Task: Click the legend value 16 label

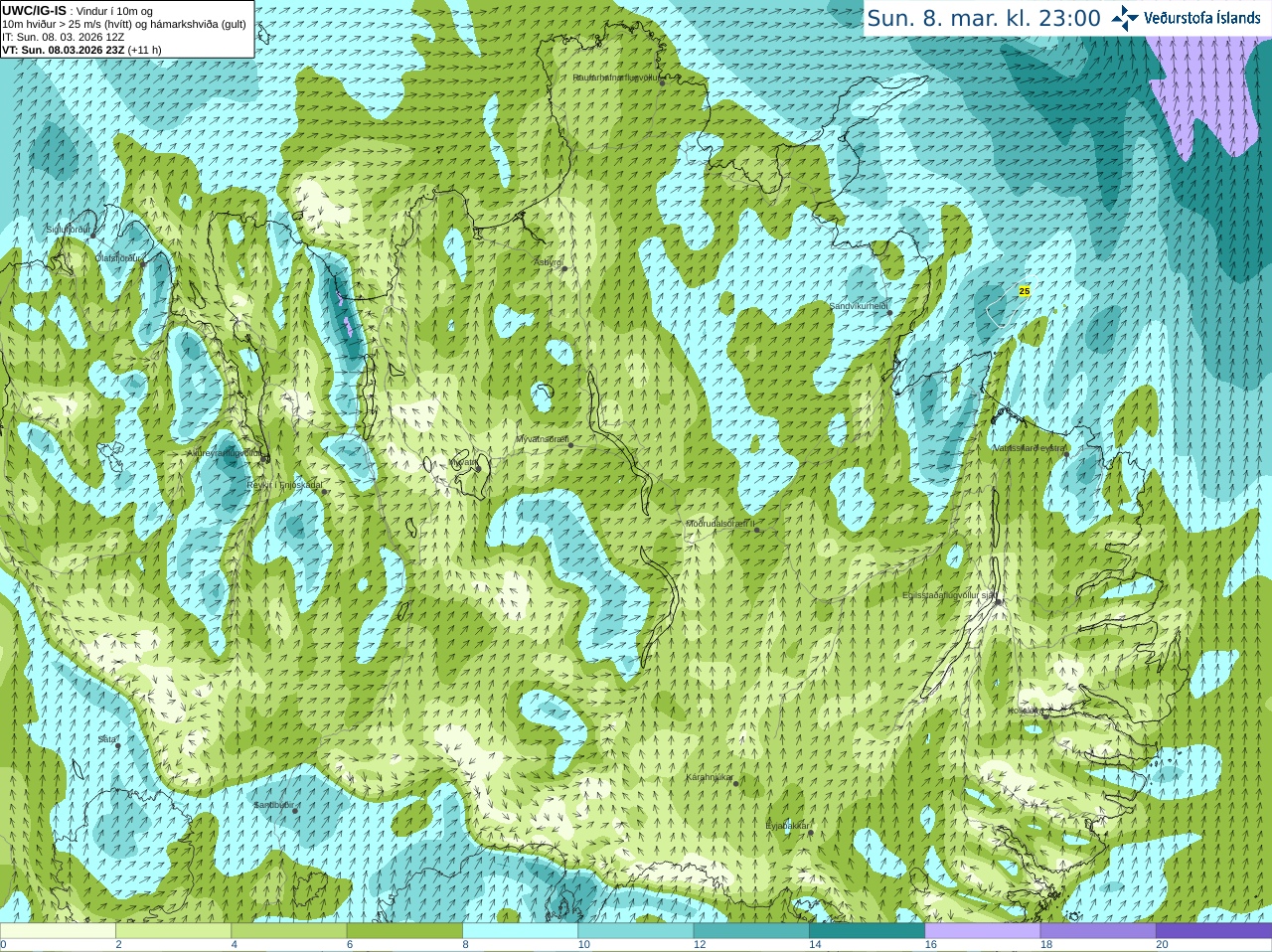Action: coord(931,945)
